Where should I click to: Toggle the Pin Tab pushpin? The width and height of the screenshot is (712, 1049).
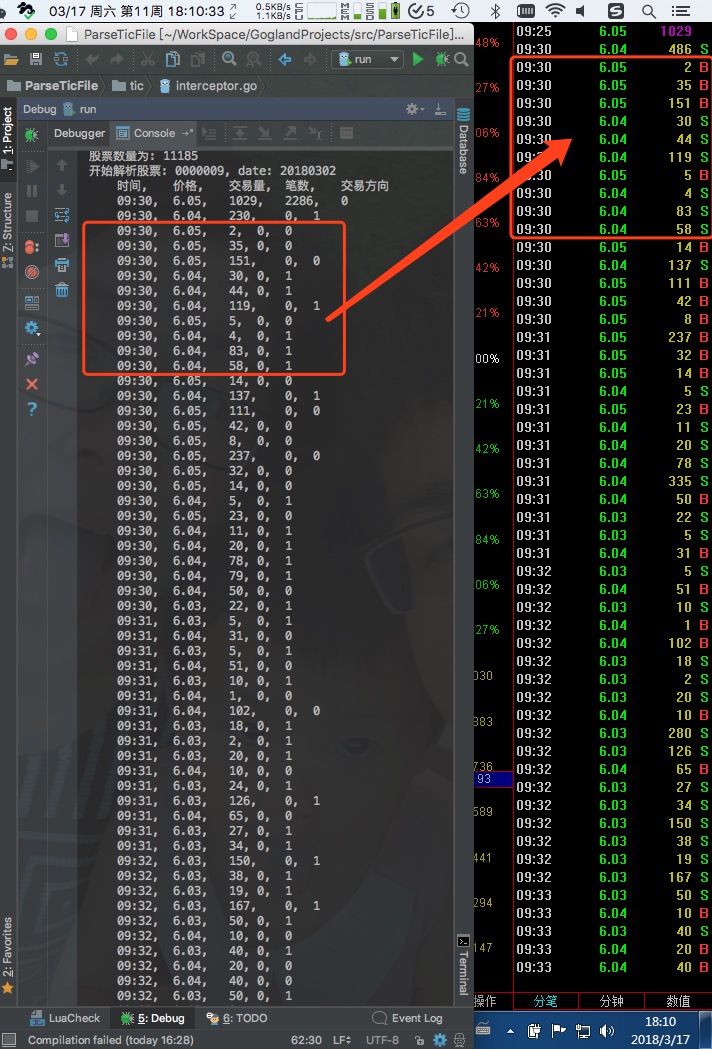(x=31, y=359)
